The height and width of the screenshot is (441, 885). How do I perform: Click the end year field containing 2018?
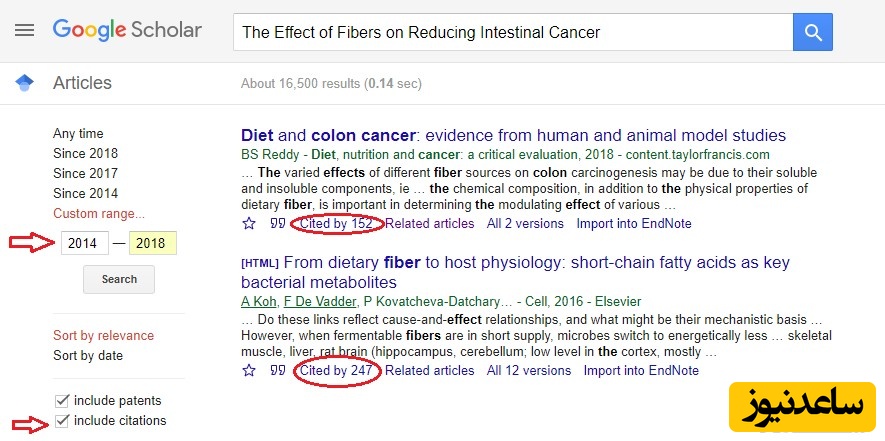point(151,243)
